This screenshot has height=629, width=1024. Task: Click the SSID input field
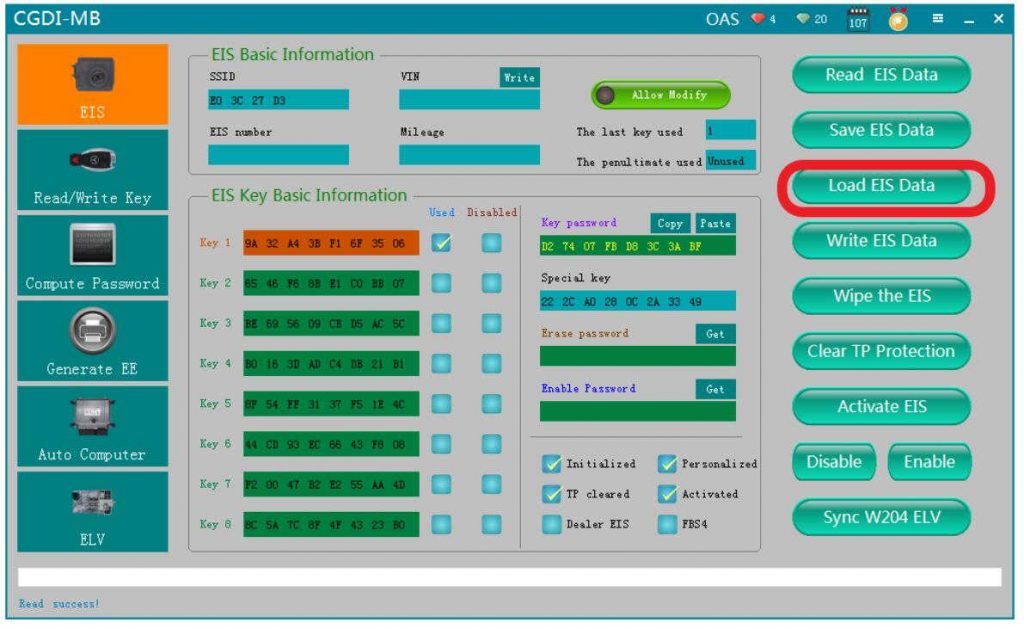tap(278, 100)
